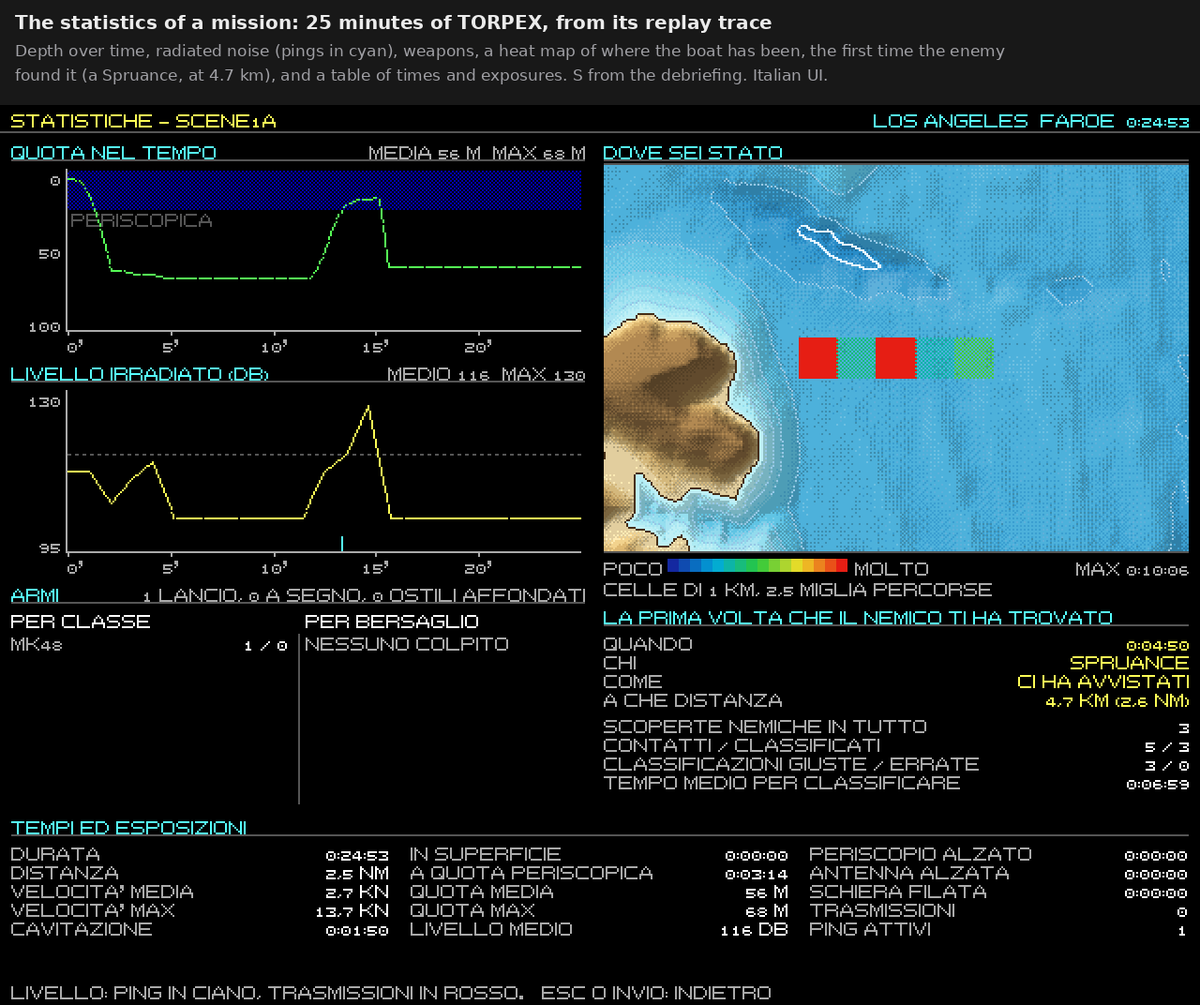Click the POCO to MOLTO color legend bar
1200x1005 pixels.
[x=757, y=567]
